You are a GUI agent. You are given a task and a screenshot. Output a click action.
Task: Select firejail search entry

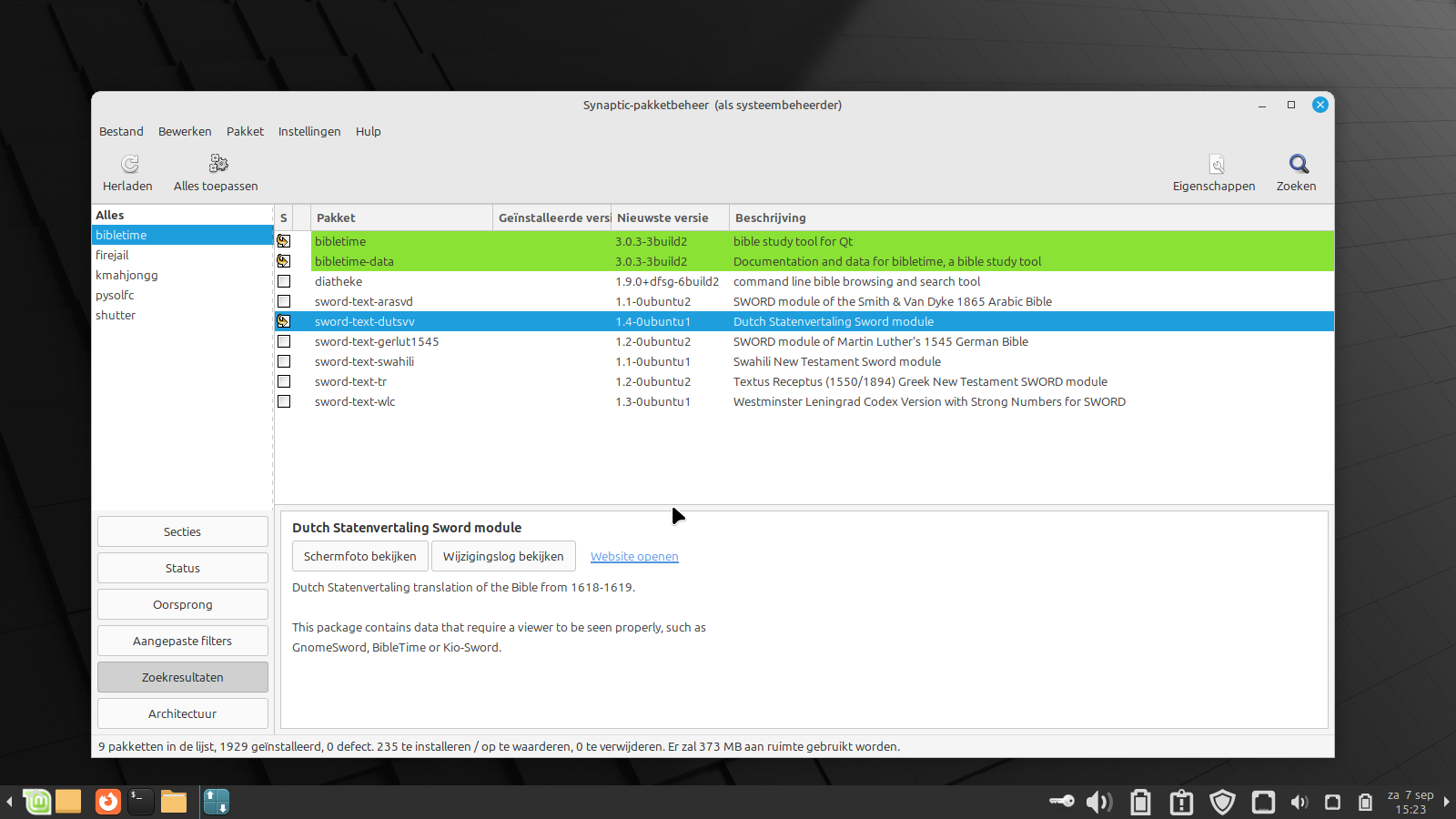click(x=182, y=255)
